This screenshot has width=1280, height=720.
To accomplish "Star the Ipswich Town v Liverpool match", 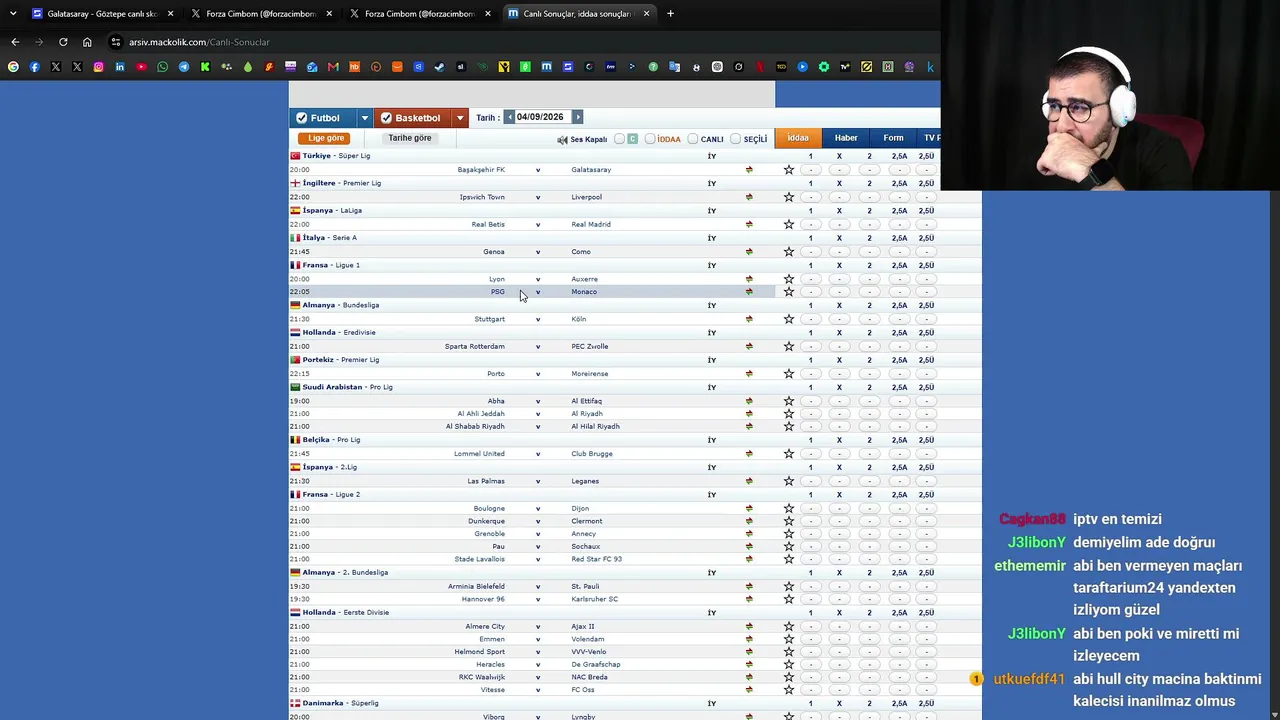I will coord(788,197).
